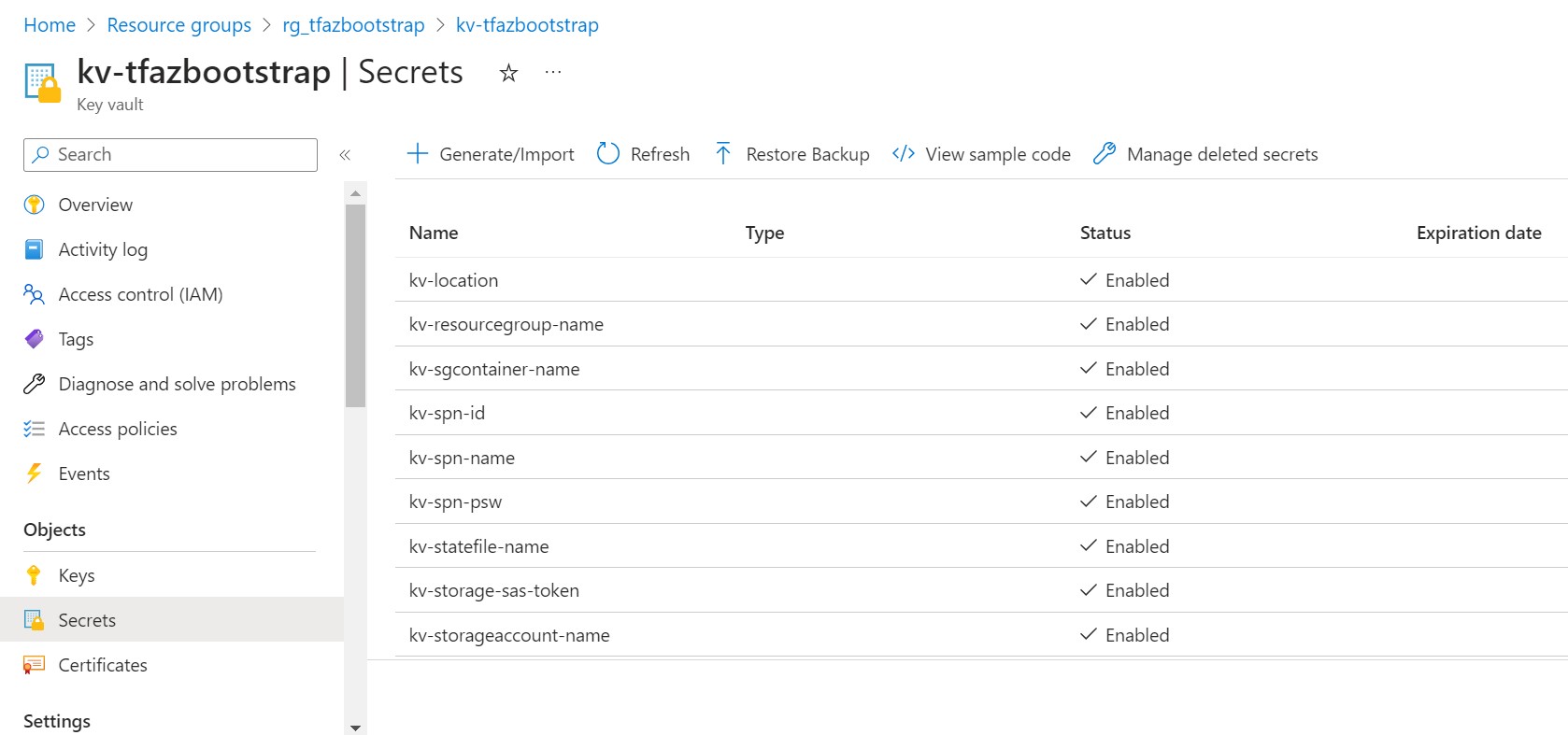Viewport: 1568px width, 735px height.
Task: Click the View sample code icon
Action: point(903,154)
